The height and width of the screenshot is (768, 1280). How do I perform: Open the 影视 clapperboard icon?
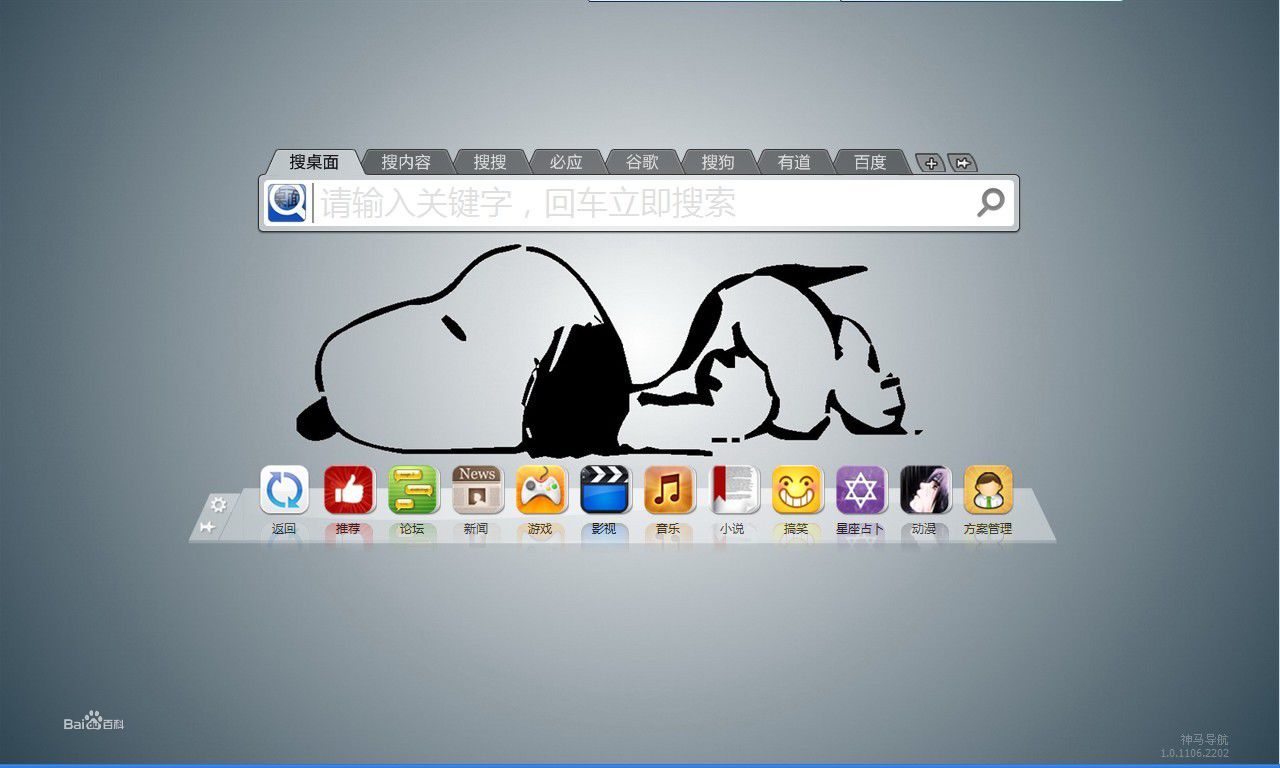pos(605,490)
